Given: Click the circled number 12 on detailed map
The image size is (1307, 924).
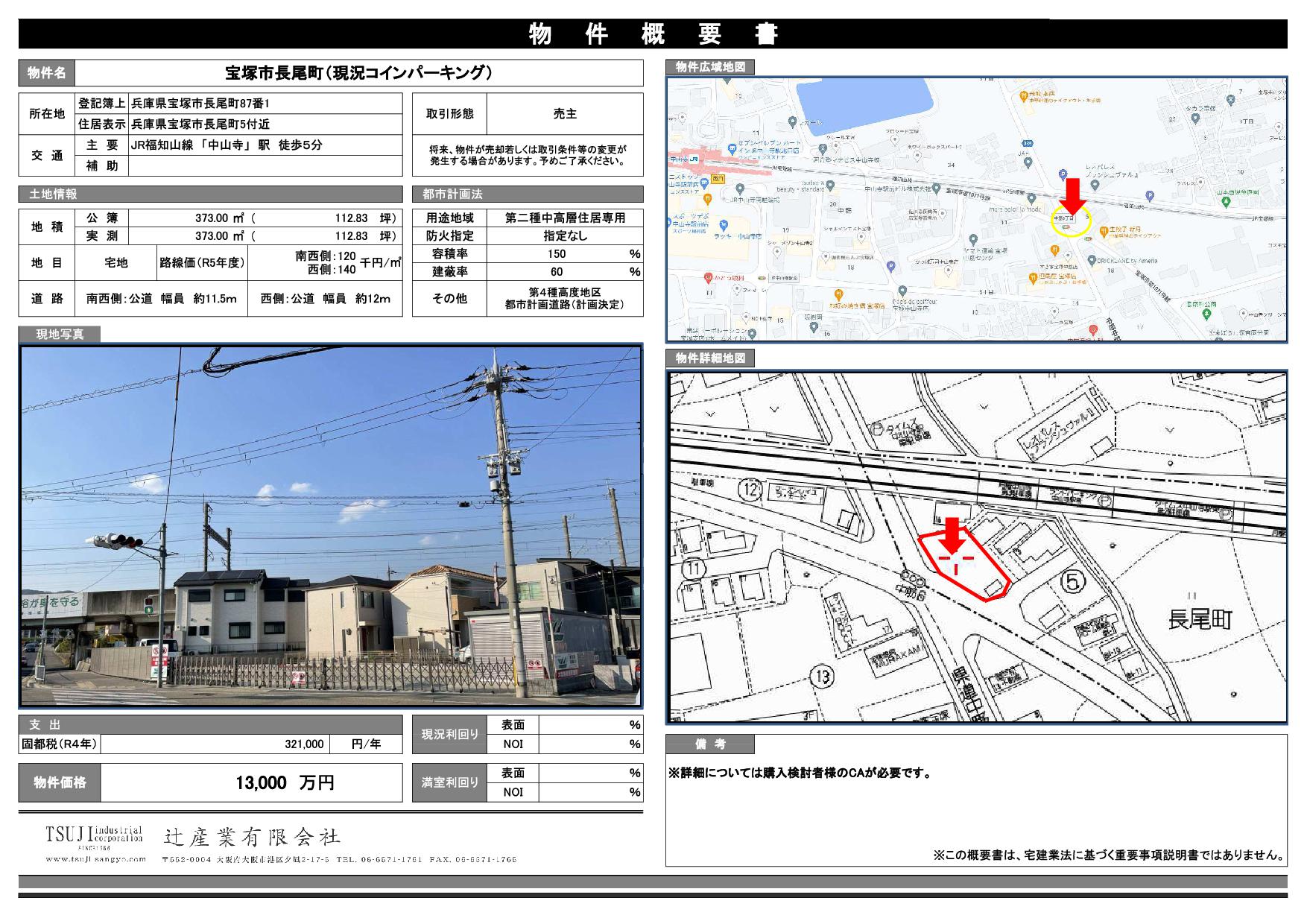Looking at the screenshot, I should pos(750,490).
